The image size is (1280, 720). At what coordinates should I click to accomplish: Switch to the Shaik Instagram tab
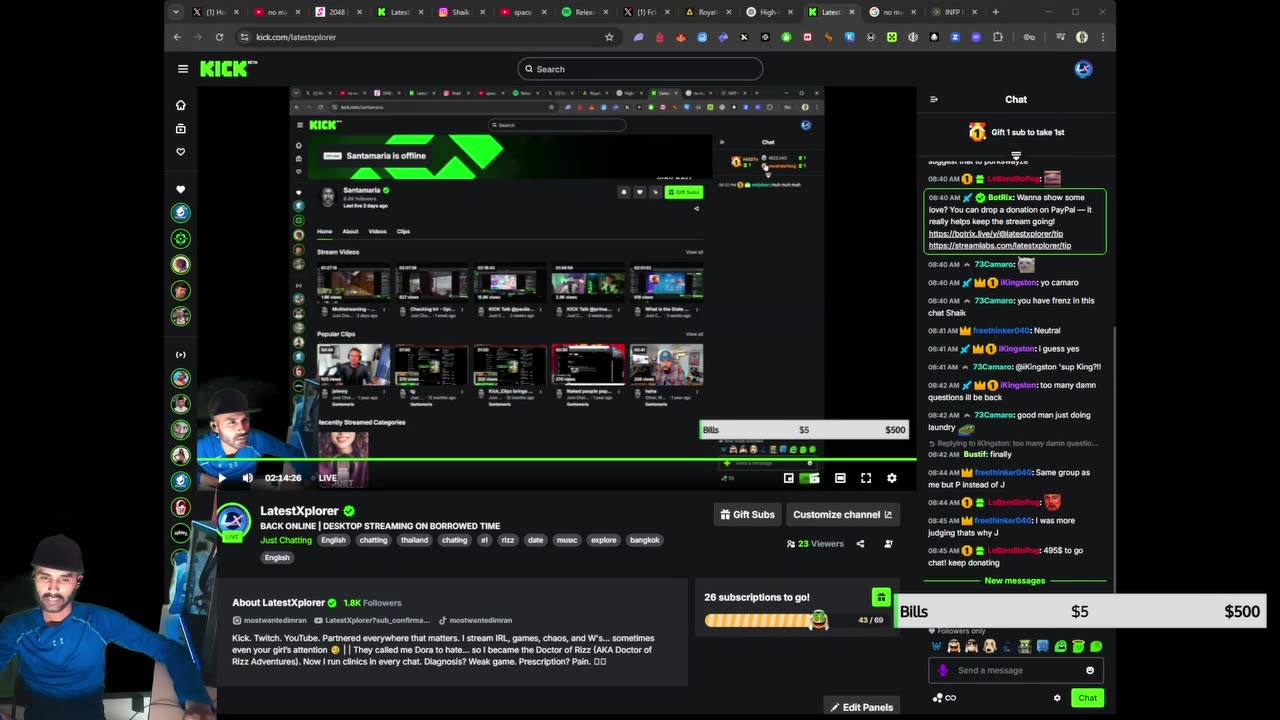(x=462, y=12)
